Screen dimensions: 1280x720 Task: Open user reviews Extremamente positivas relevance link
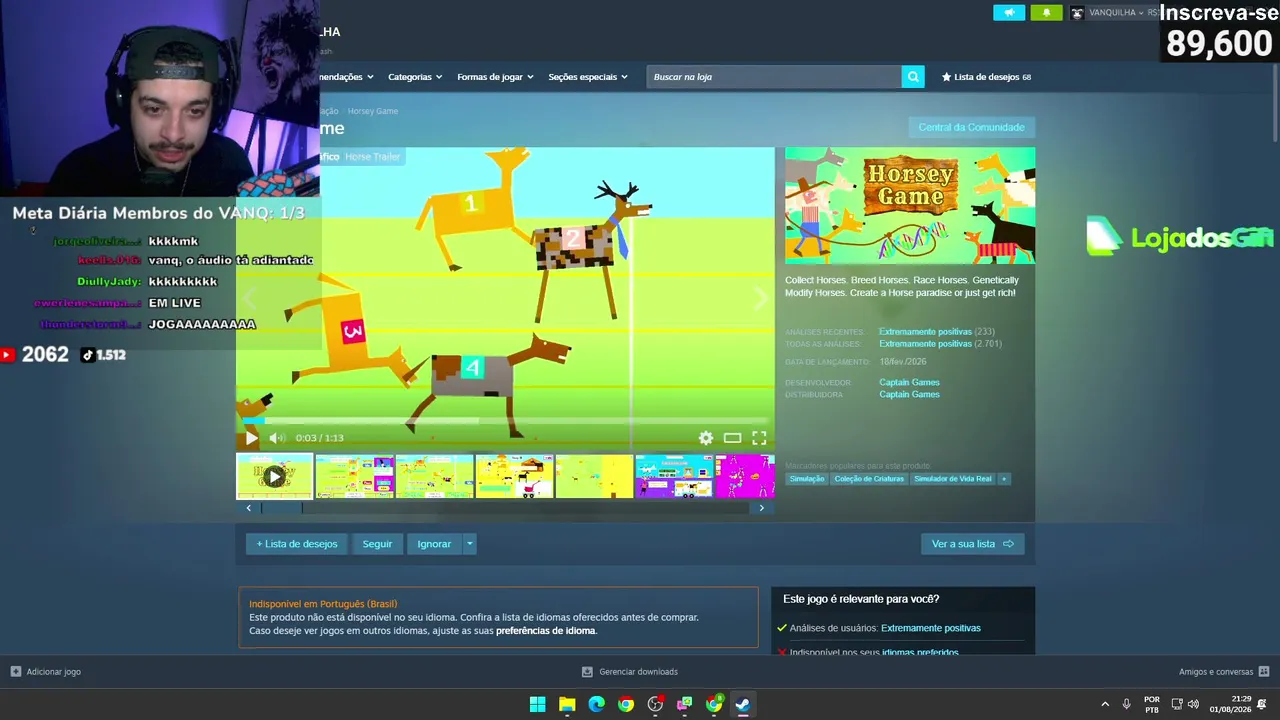(930, 628)
